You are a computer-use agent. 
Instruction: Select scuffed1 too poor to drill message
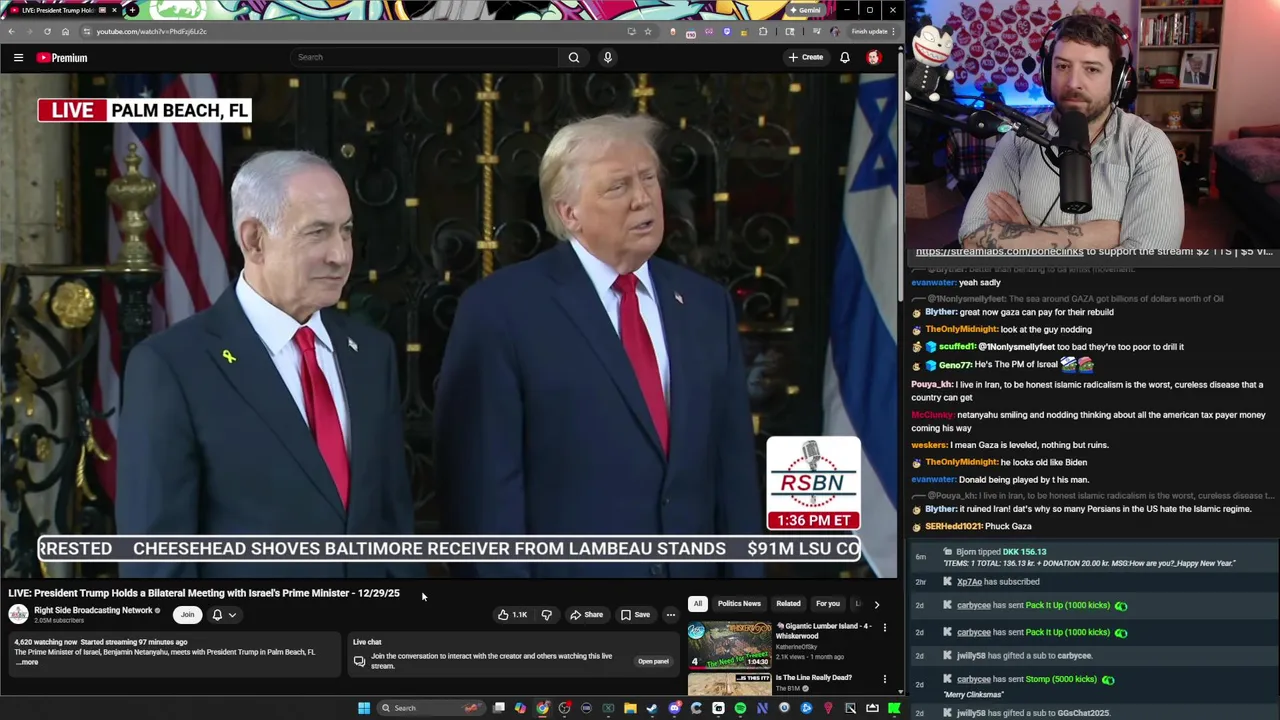click(x=1048, y=347)
